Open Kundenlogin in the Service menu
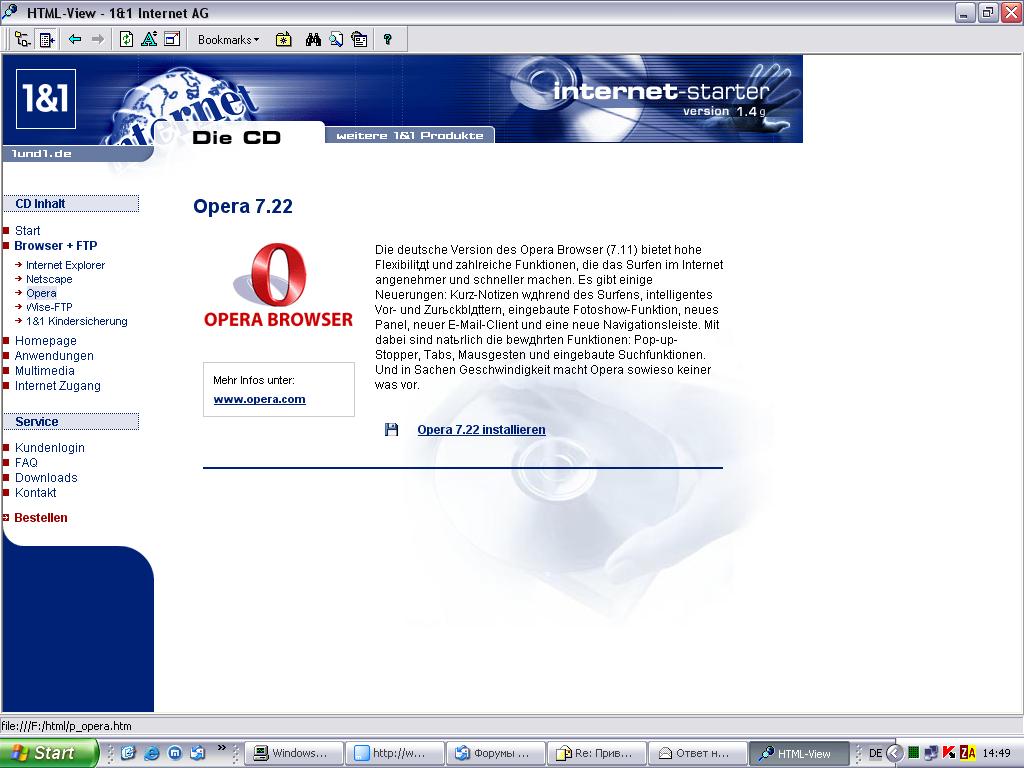 pos(50,448)
